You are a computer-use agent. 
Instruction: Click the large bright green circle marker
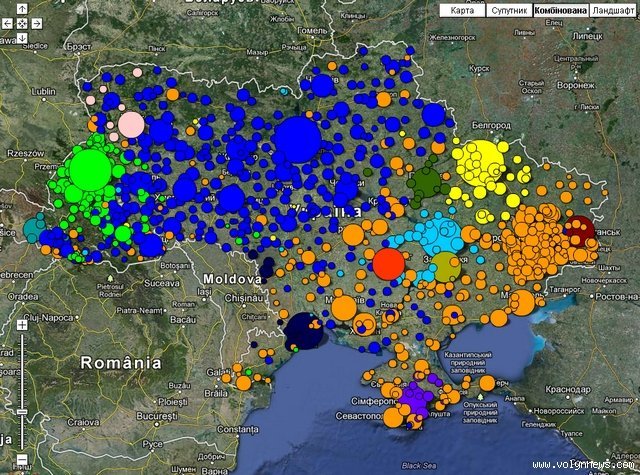(x=90, y=168)
